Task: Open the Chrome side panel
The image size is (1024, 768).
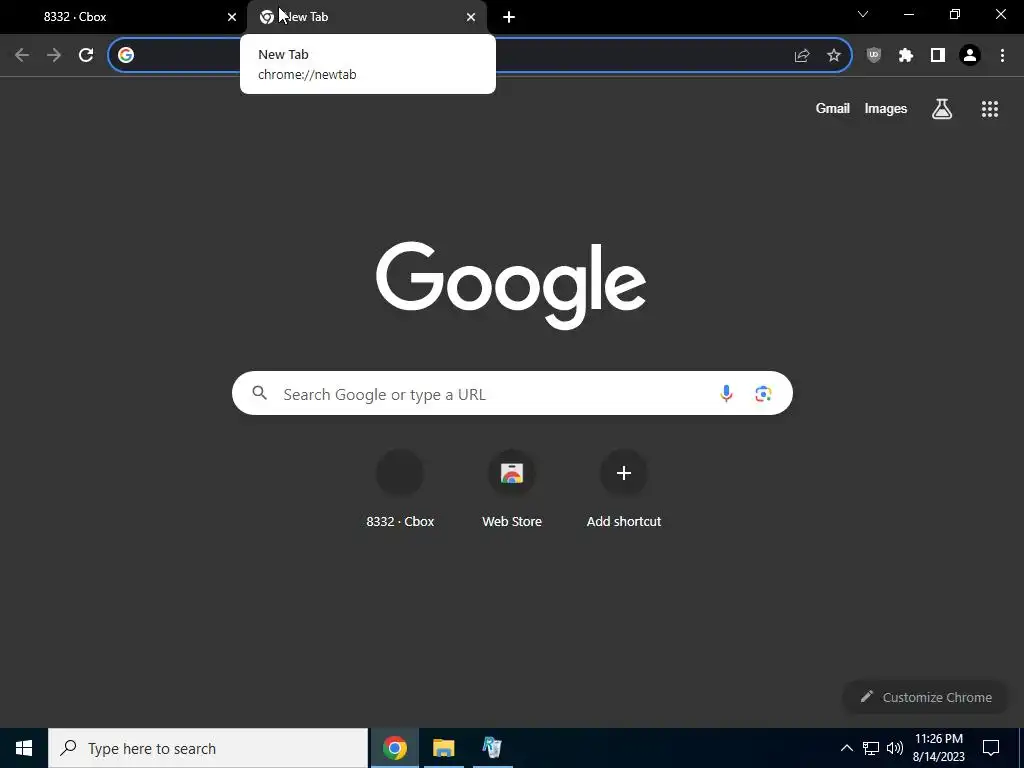Action: [938, 56]
